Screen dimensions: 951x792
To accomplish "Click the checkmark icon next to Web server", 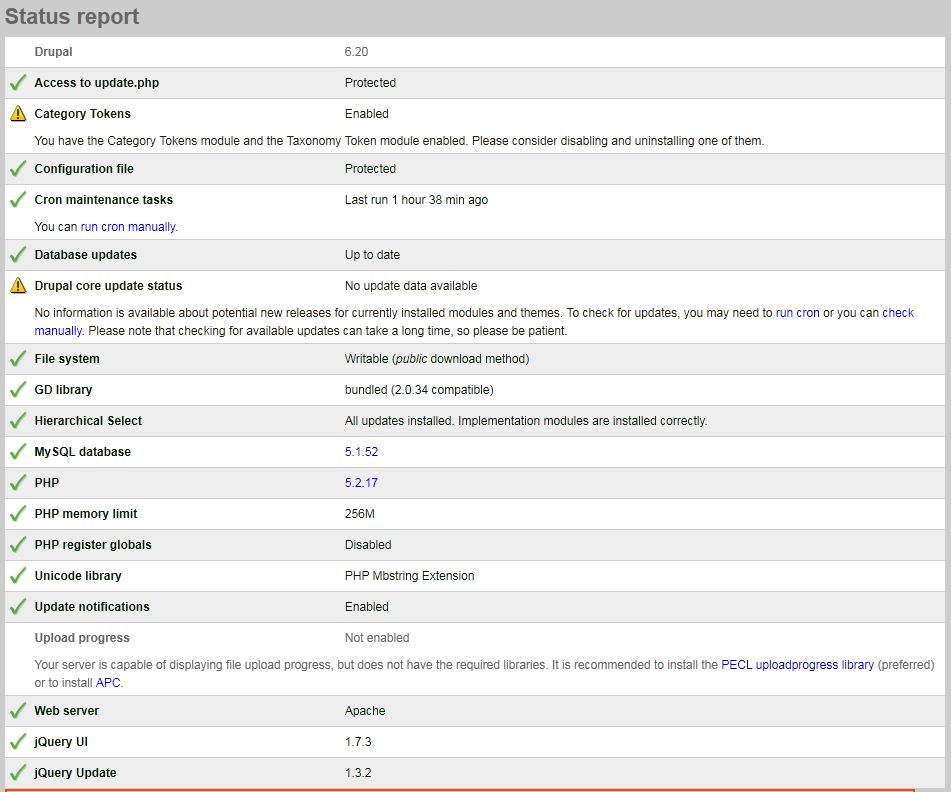I will pos(17,710).
